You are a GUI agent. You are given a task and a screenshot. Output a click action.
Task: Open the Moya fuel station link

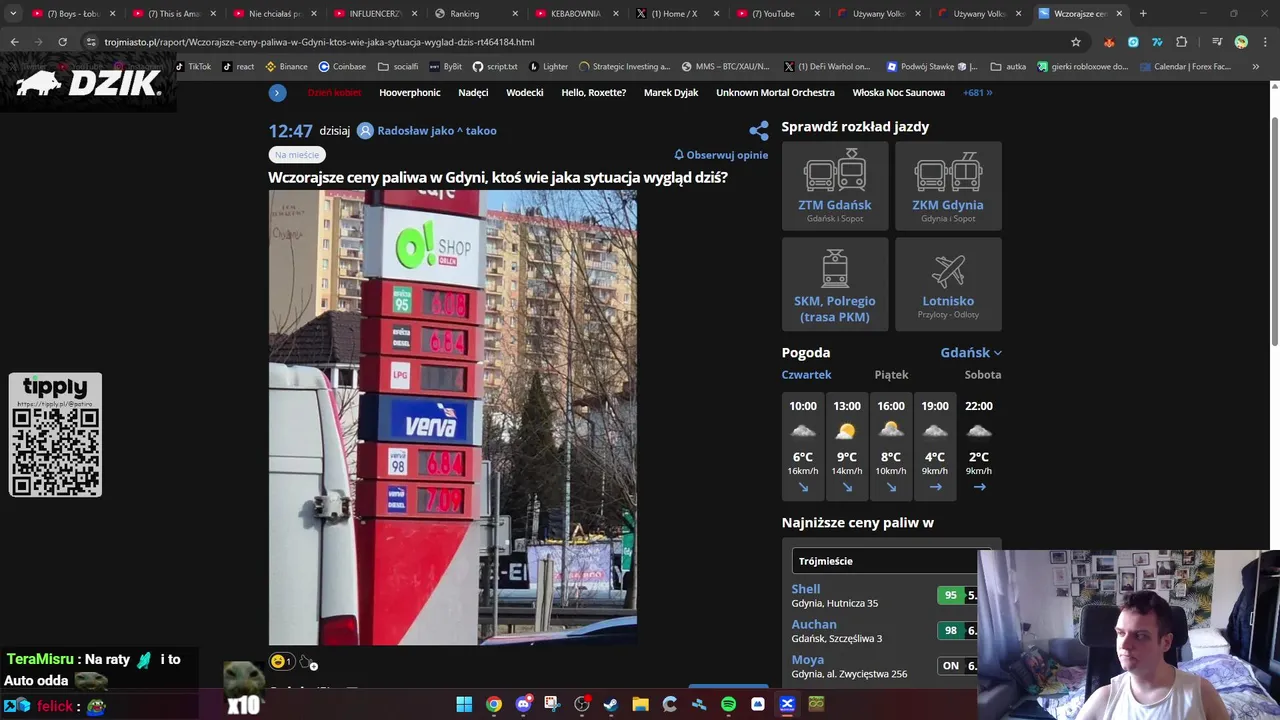pyautogui.click(x=808, y=660)
